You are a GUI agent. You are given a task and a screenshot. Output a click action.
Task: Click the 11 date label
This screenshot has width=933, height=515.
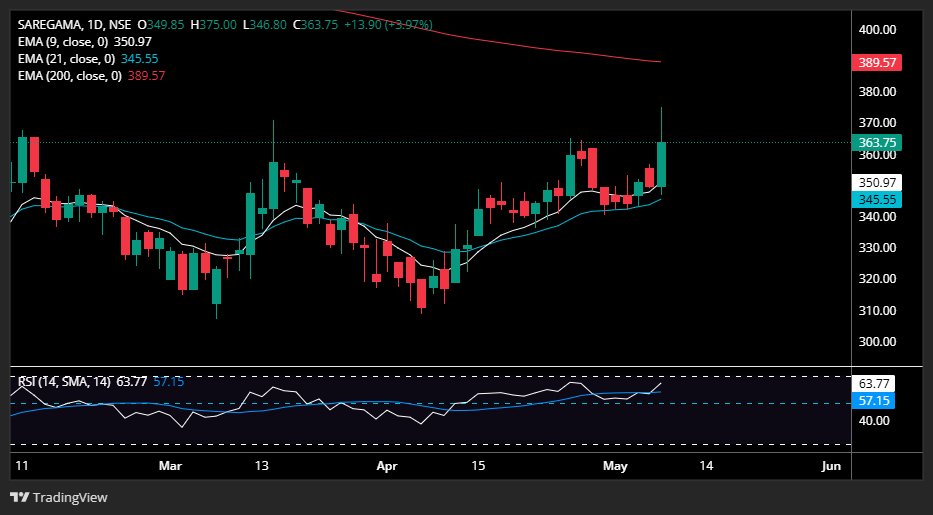[22, 466]
